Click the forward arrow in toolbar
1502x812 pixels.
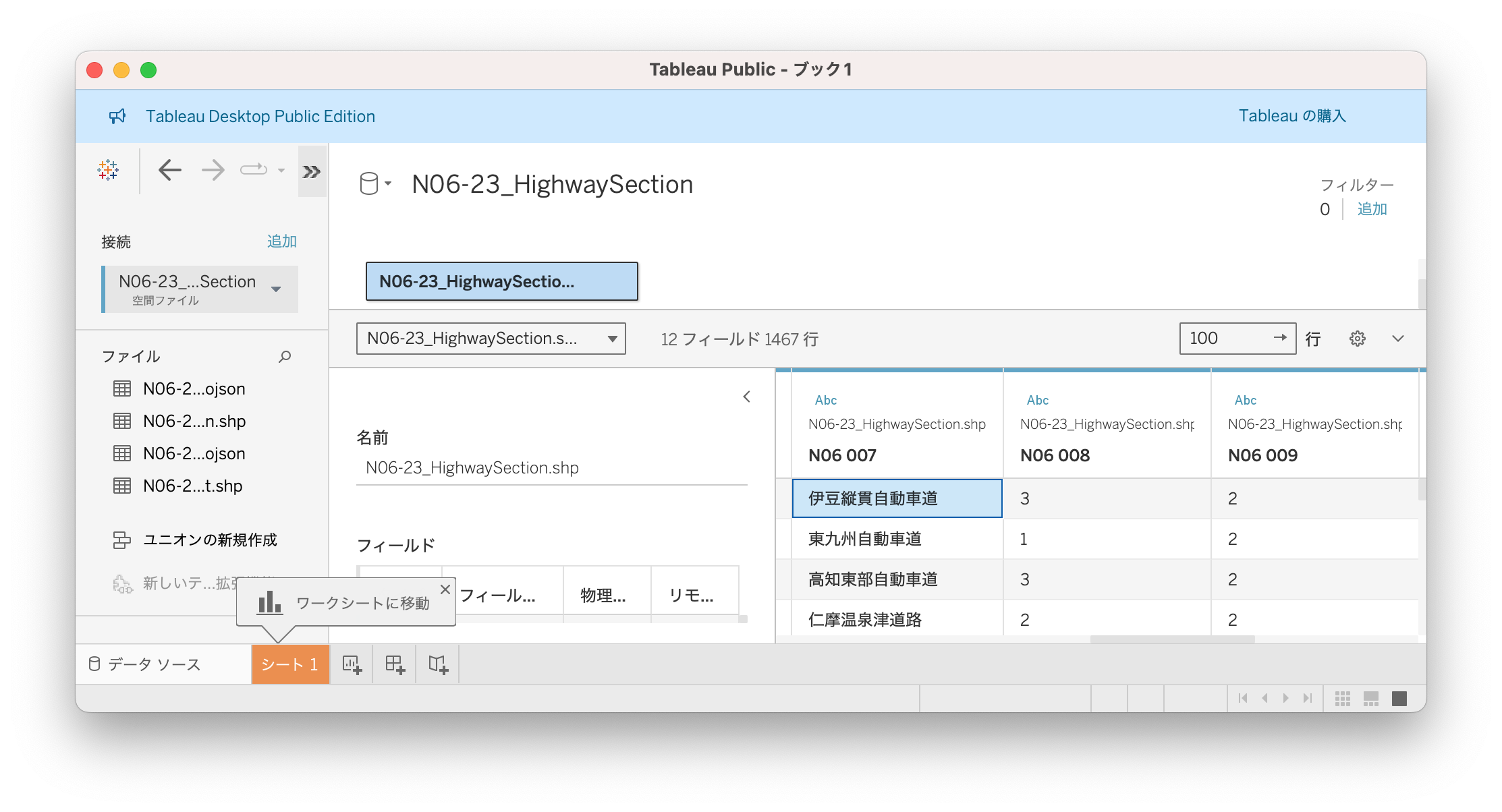213,170
